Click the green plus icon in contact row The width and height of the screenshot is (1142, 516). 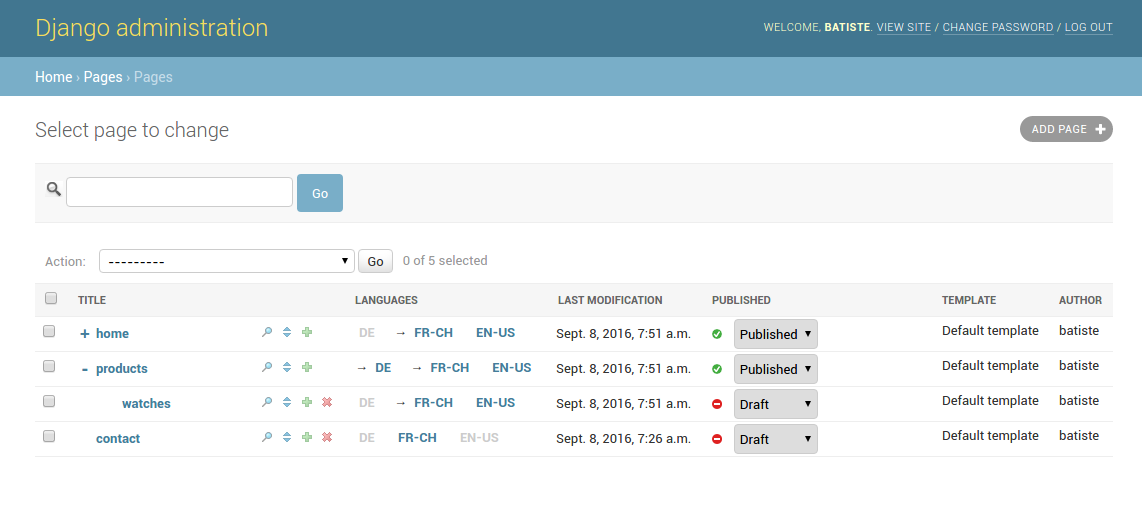[307, 437]
